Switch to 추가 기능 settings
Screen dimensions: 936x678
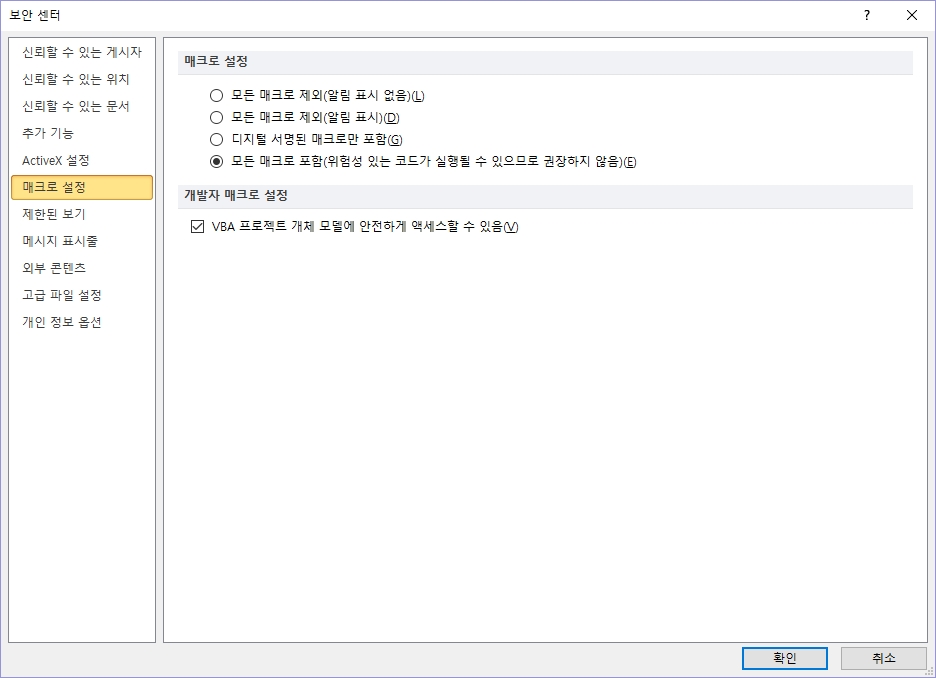tap(82, 133)
